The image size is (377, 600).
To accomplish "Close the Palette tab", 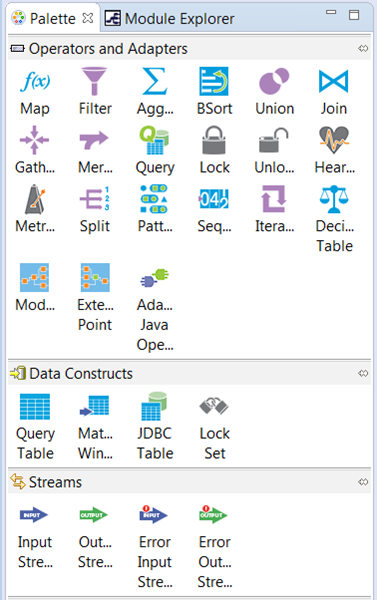I will (88, 18).
